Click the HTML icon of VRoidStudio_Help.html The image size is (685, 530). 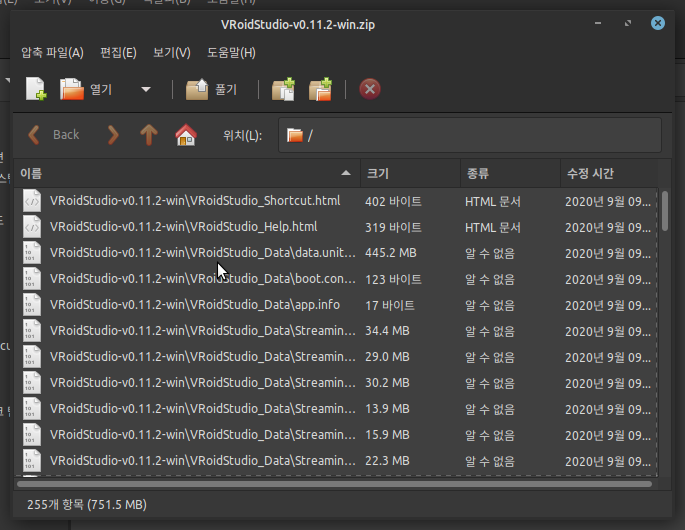click(x=32, y=227)
